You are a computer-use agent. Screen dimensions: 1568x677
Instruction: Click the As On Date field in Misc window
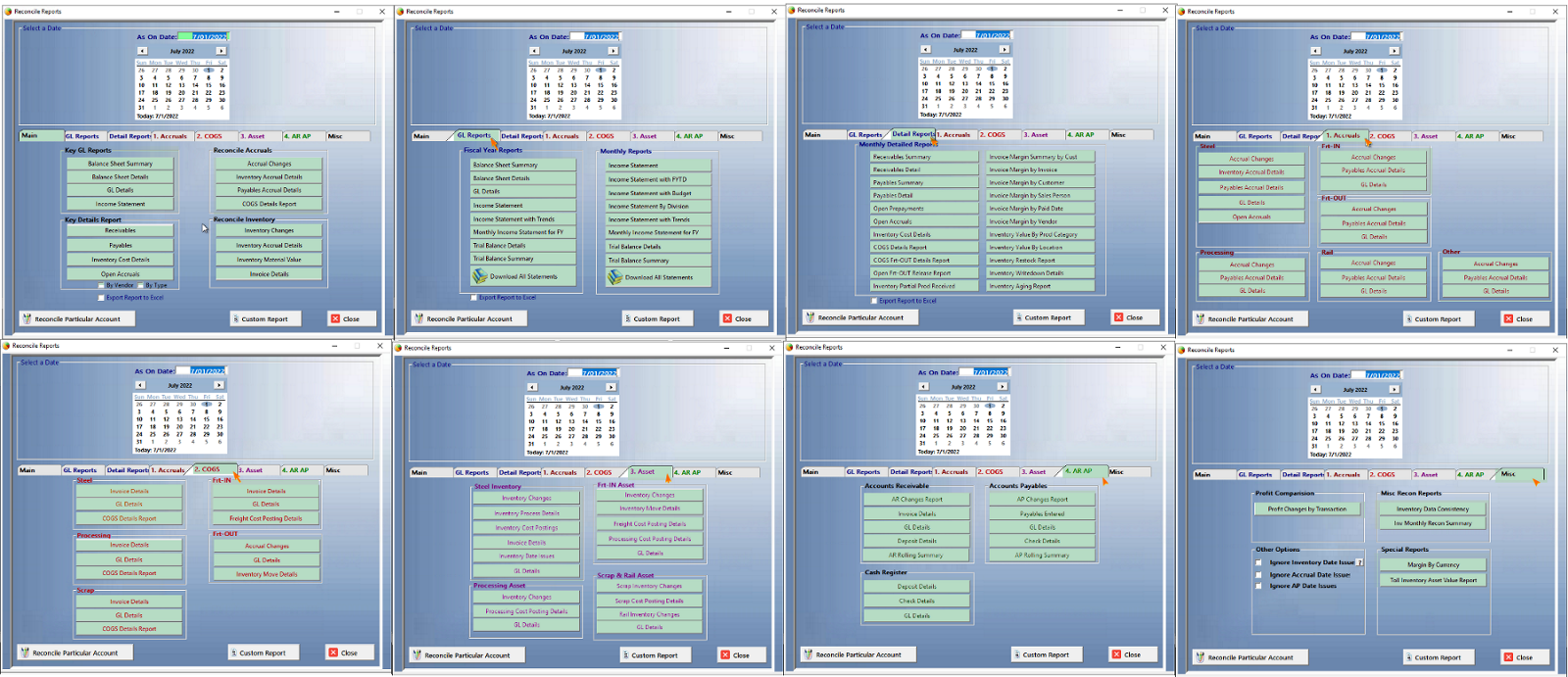click(1377, 375)
